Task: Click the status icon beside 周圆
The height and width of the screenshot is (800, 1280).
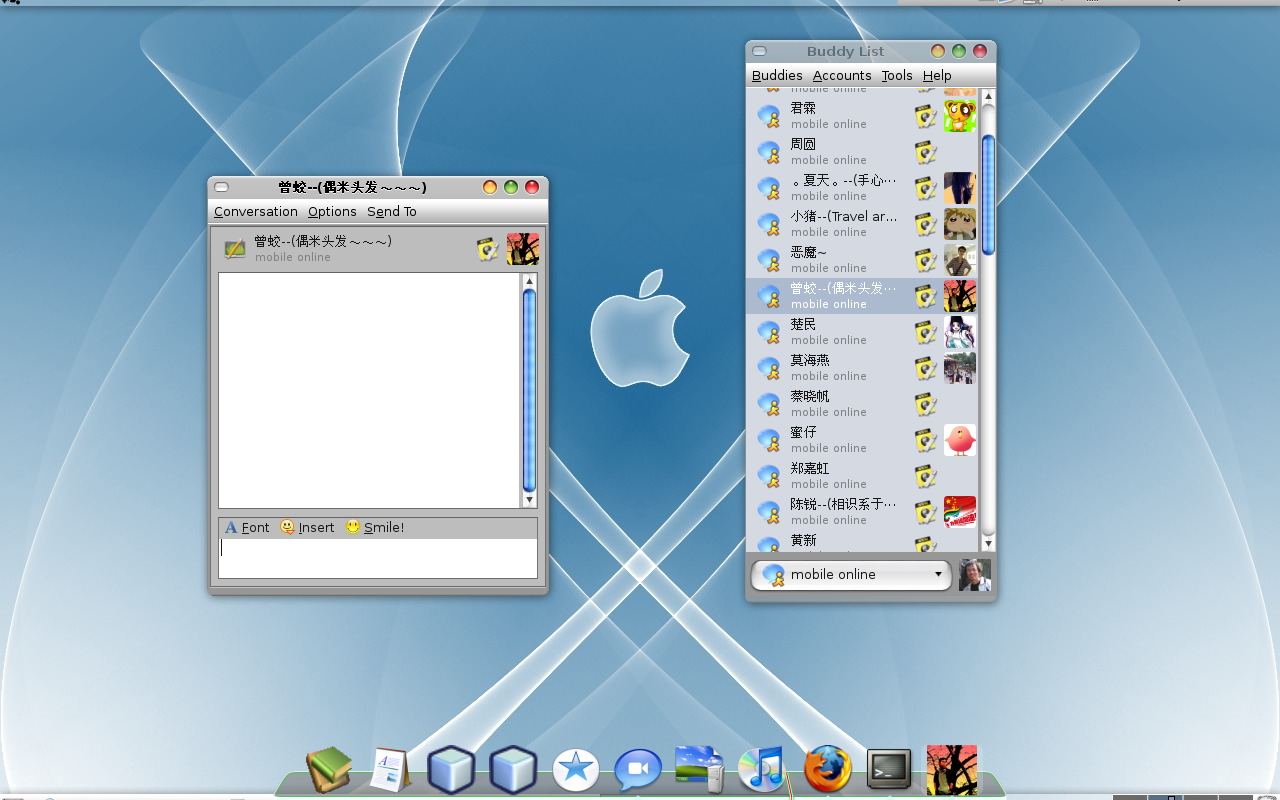Action: 769,152
